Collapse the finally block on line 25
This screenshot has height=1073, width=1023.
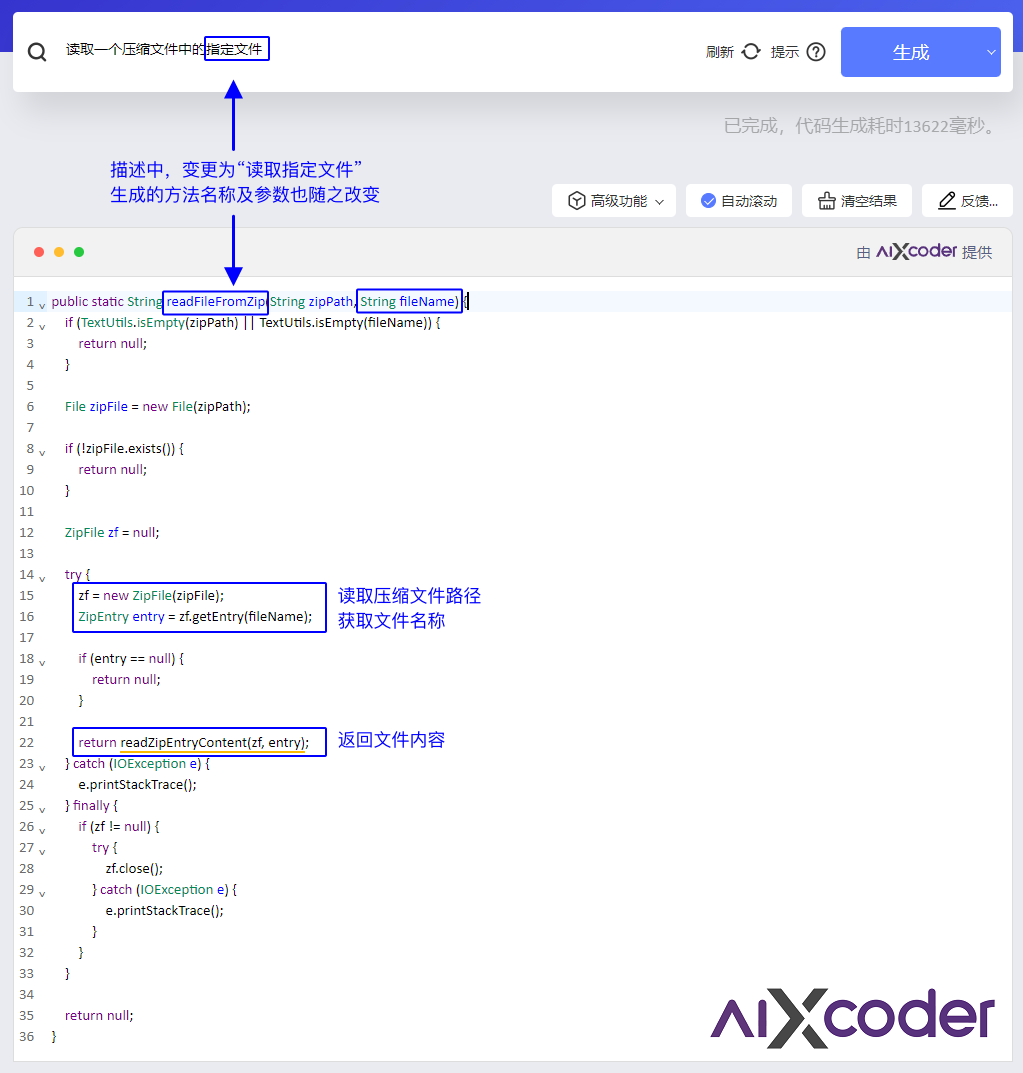[42, 810]
